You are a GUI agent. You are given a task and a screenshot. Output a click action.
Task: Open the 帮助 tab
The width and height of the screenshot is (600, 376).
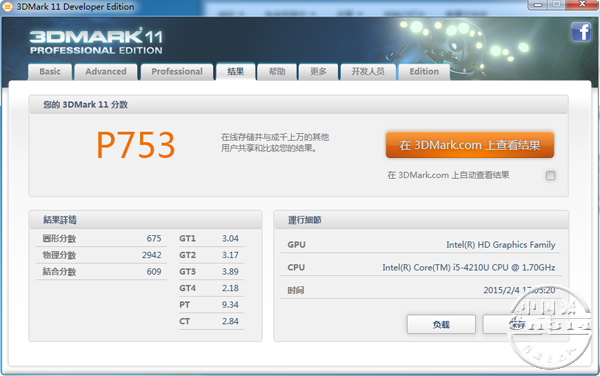(277, 72)
